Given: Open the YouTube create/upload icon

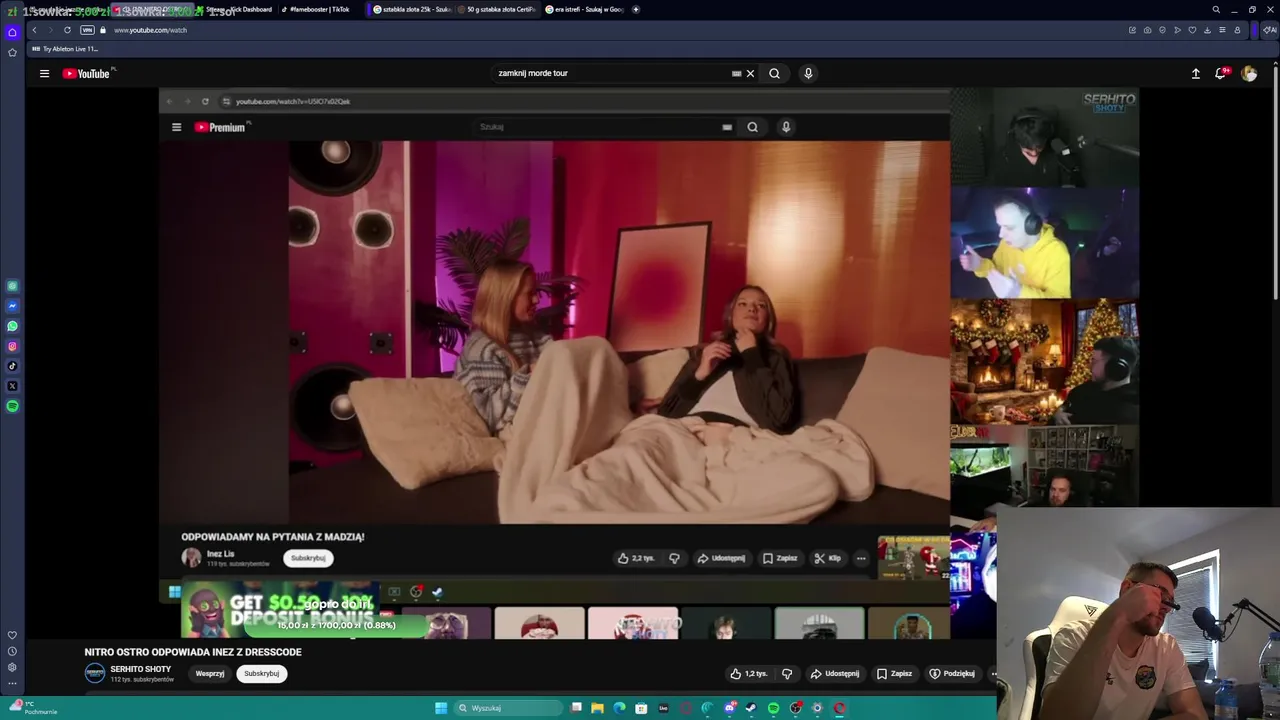Looking at the screenshot, I should click(1195, 73).
